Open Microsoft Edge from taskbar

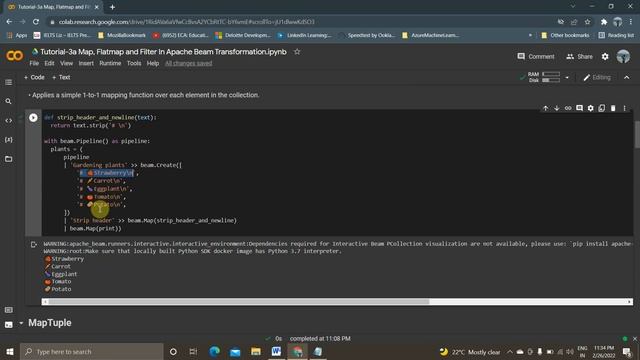click(x=215, y=351)
